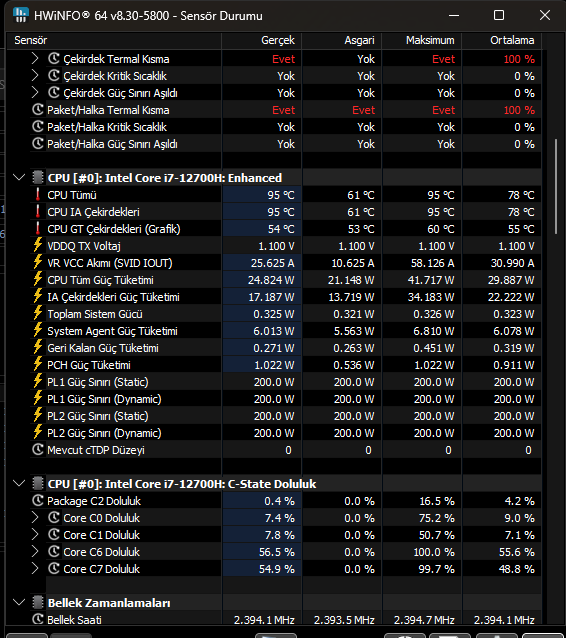566x638 pixels.
Task: Click the lightning icon beside Toplam Sistem Gücü
Action: (38, 314)
